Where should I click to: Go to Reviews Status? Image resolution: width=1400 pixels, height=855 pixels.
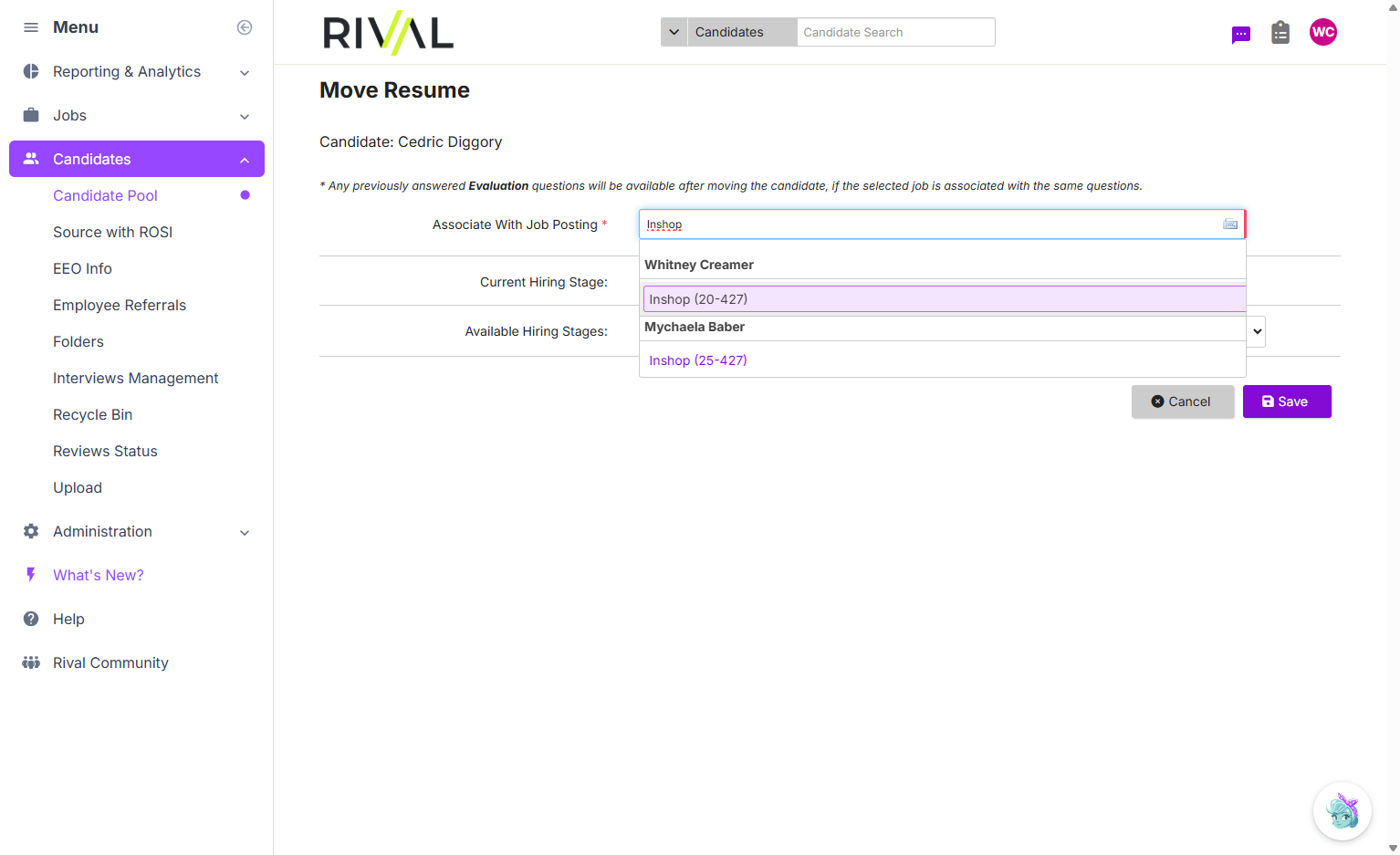(x=105, y=451)
